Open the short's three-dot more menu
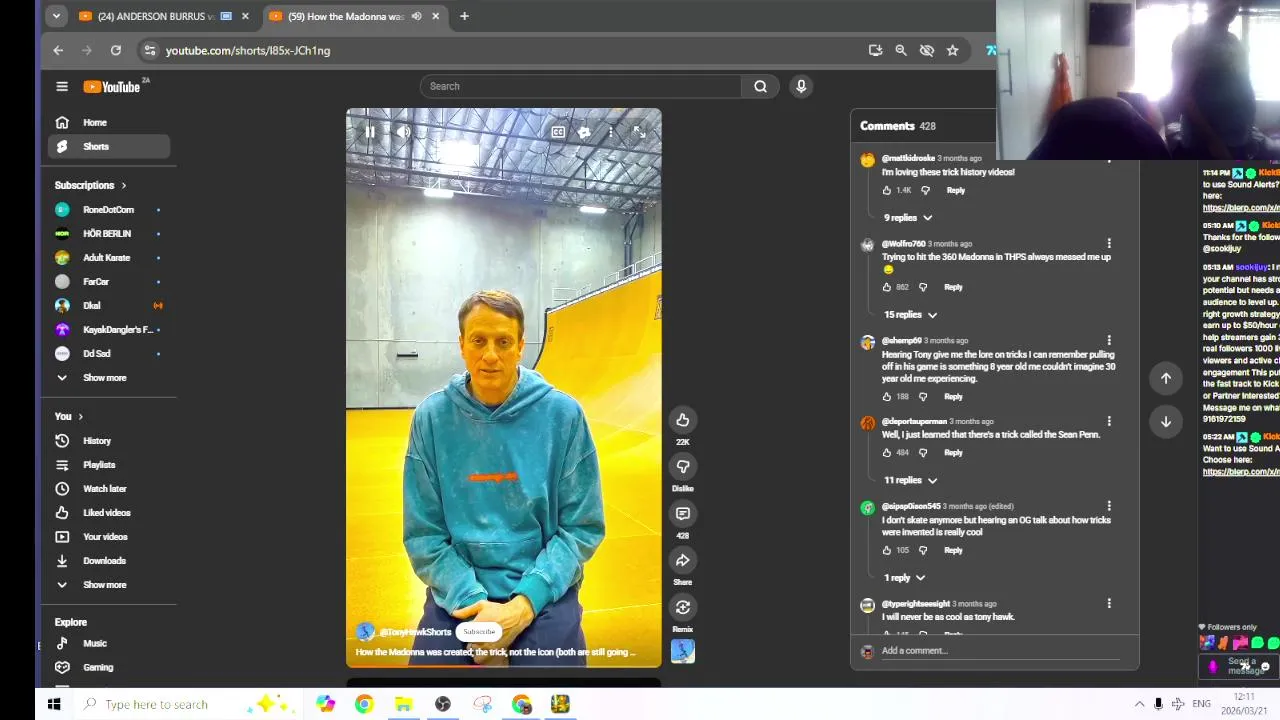The image size is (1280, 720). click(x=611, y=132)
